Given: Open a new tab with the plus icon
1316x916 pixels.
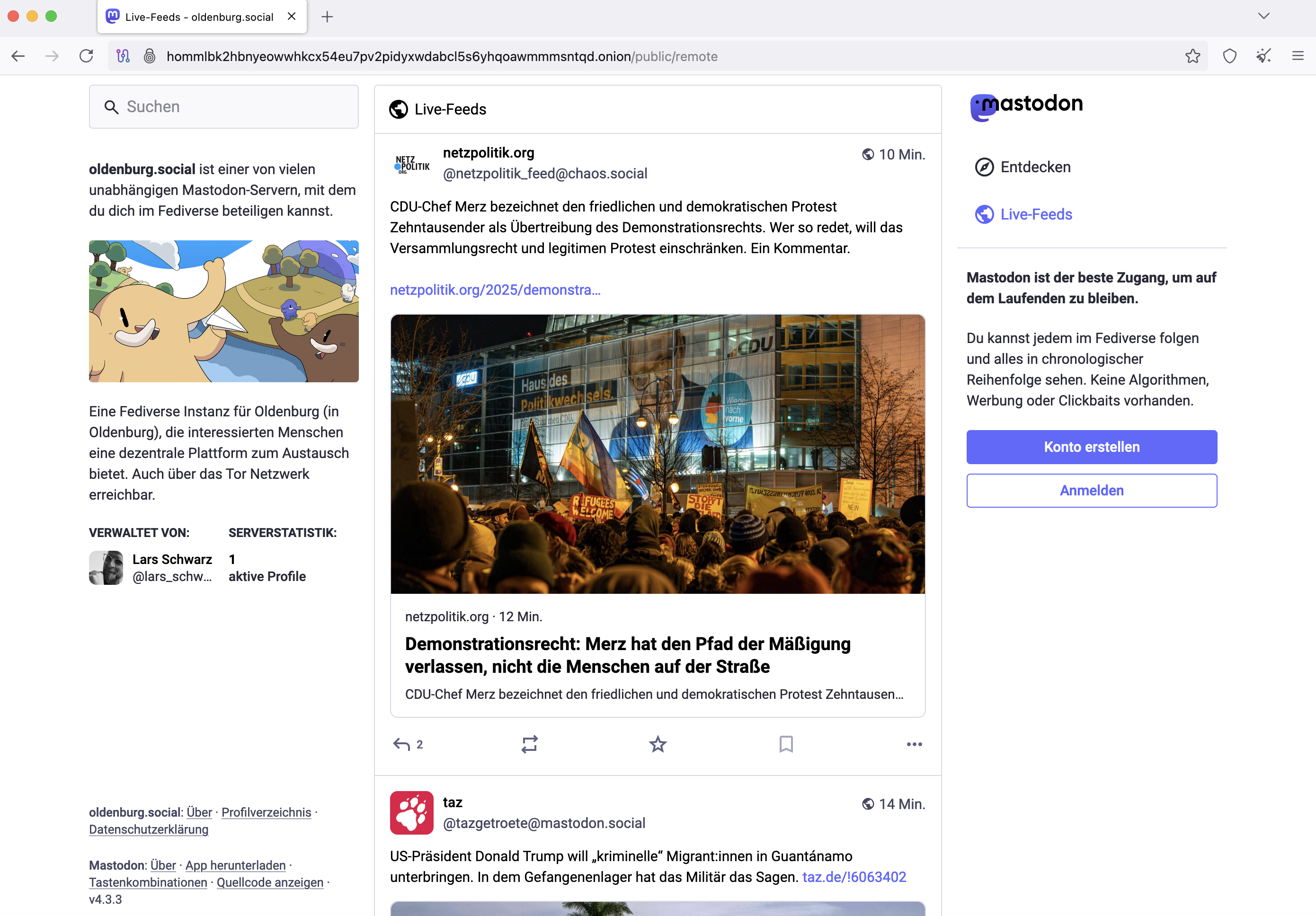Looking at the screenshot, I should tap(327, 17).
